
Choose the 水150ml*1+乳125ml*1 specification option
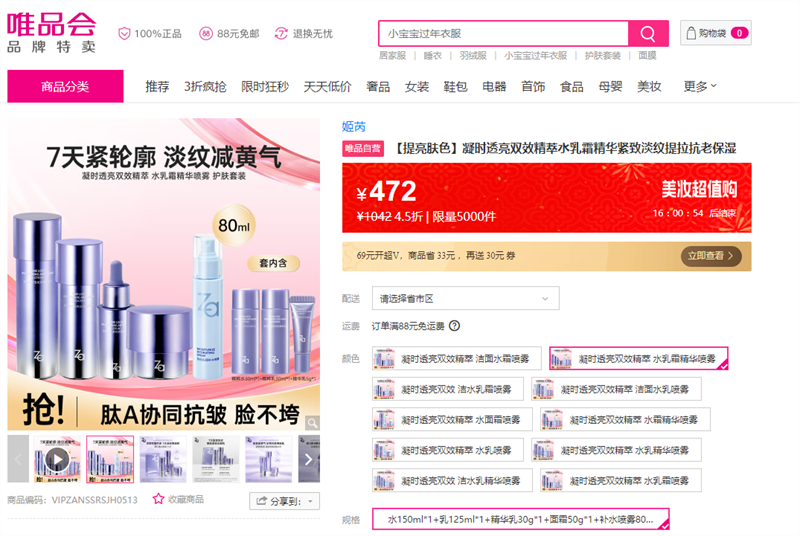[x=520, y=519]
